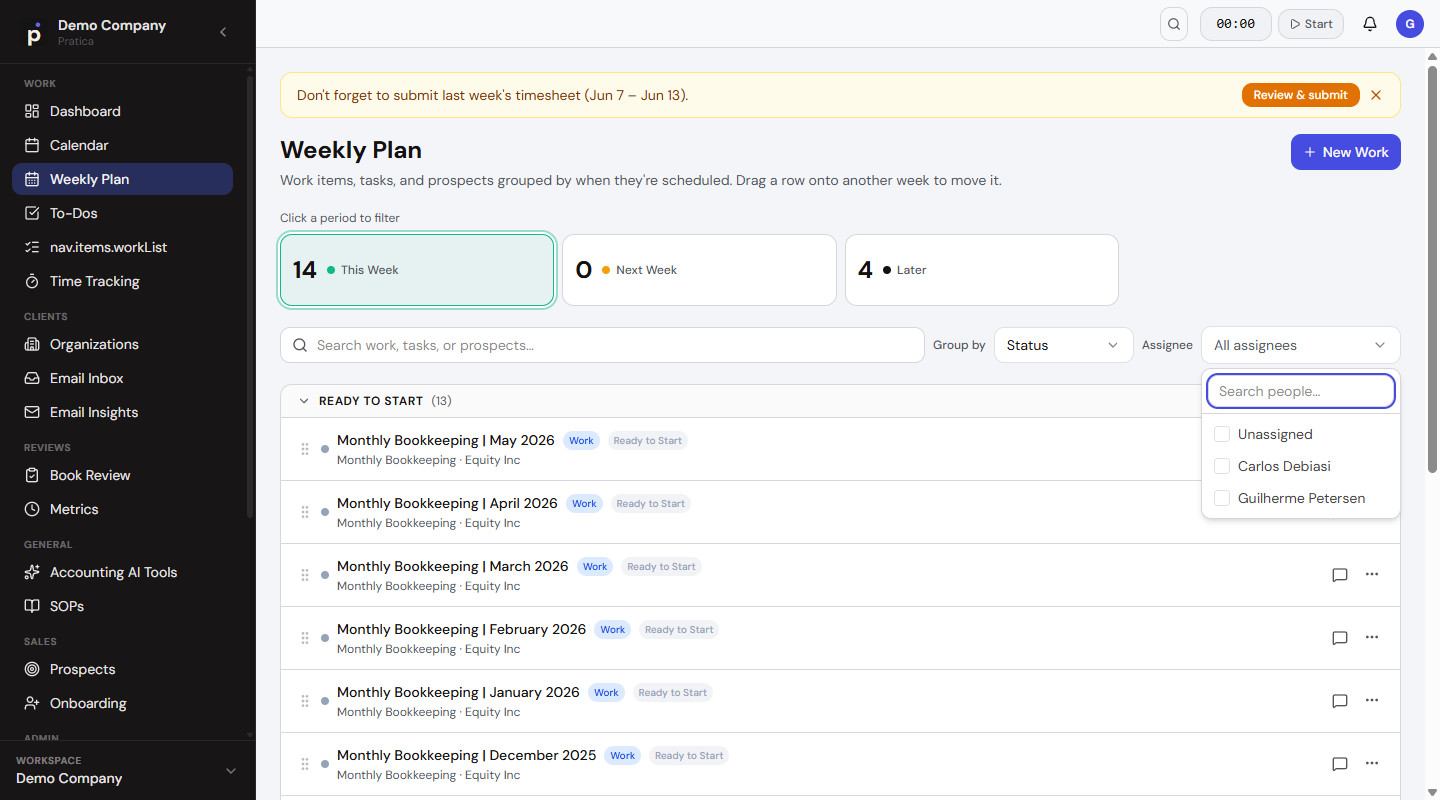Open more options for March 2026 bookkeeping
The width and height of the screenshot is (1440, 800).
(1372, 574)
